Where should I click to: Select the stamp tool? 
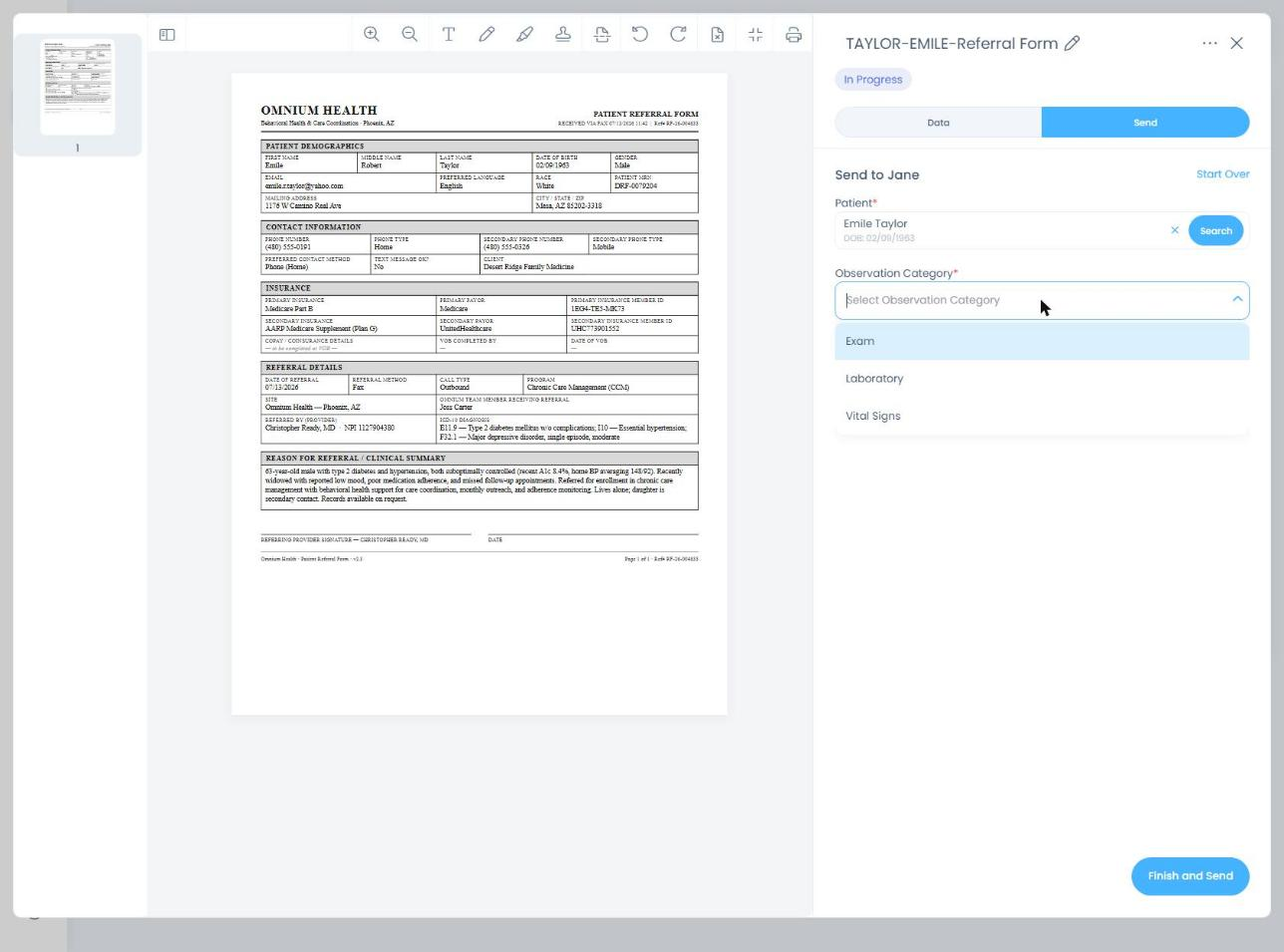(563, 34)
